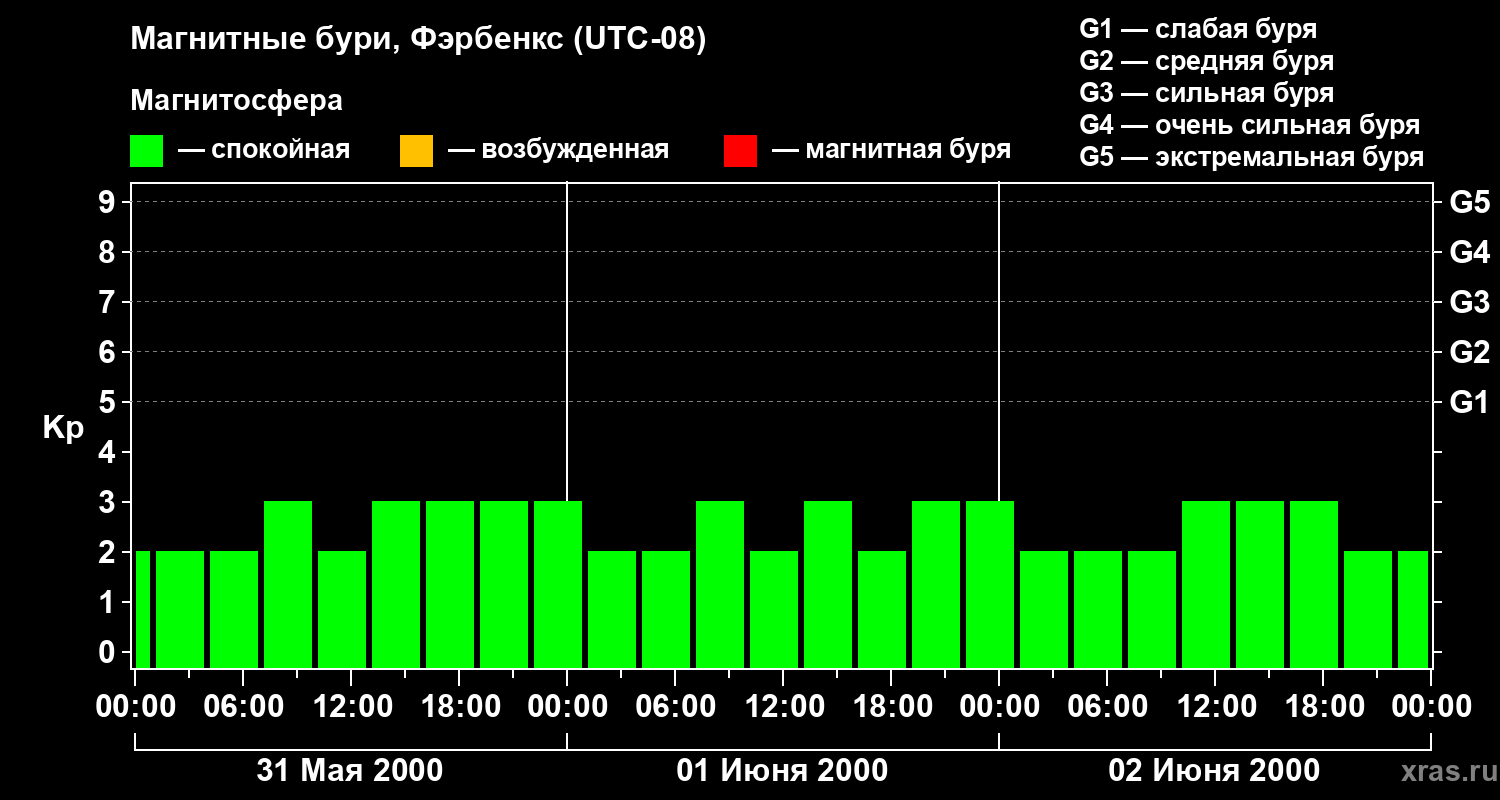Click the Kp axis value 5

109,402
